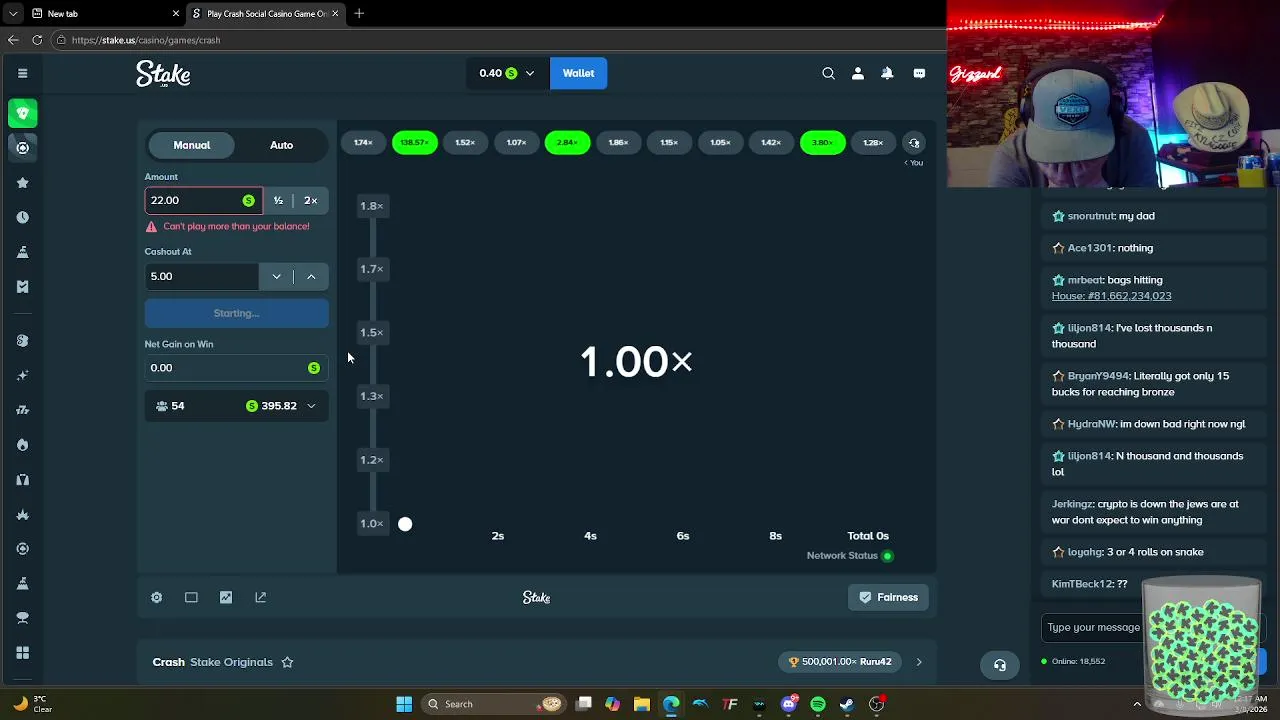
Task: Switch to Auto betting mode
Action: point(281,145)
